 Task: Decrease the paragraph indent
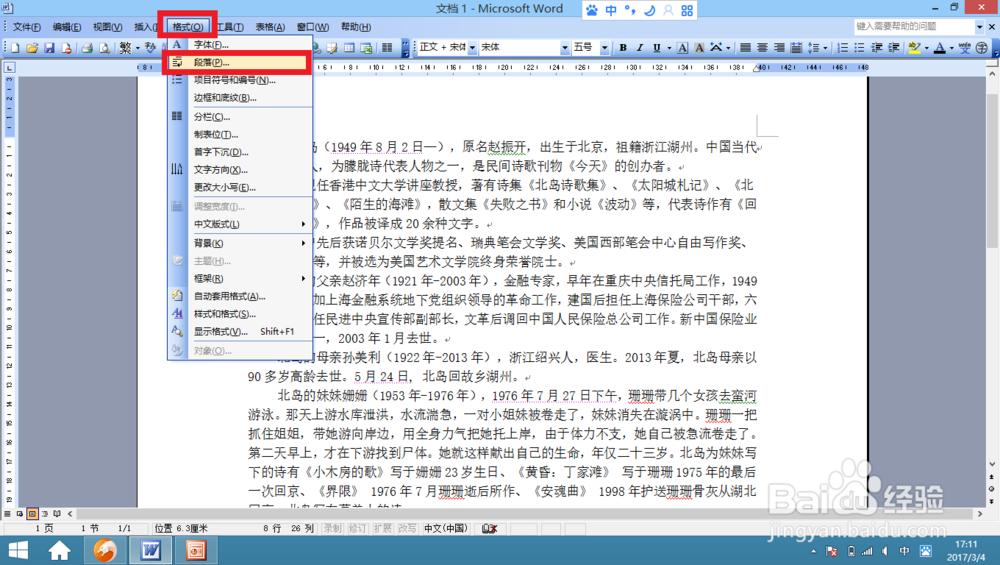(877, 48)
